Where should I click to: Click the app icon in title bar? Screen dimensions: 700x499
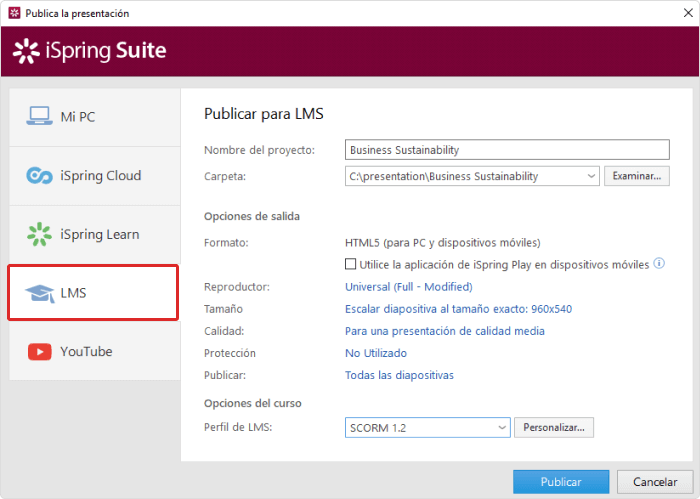14,13
